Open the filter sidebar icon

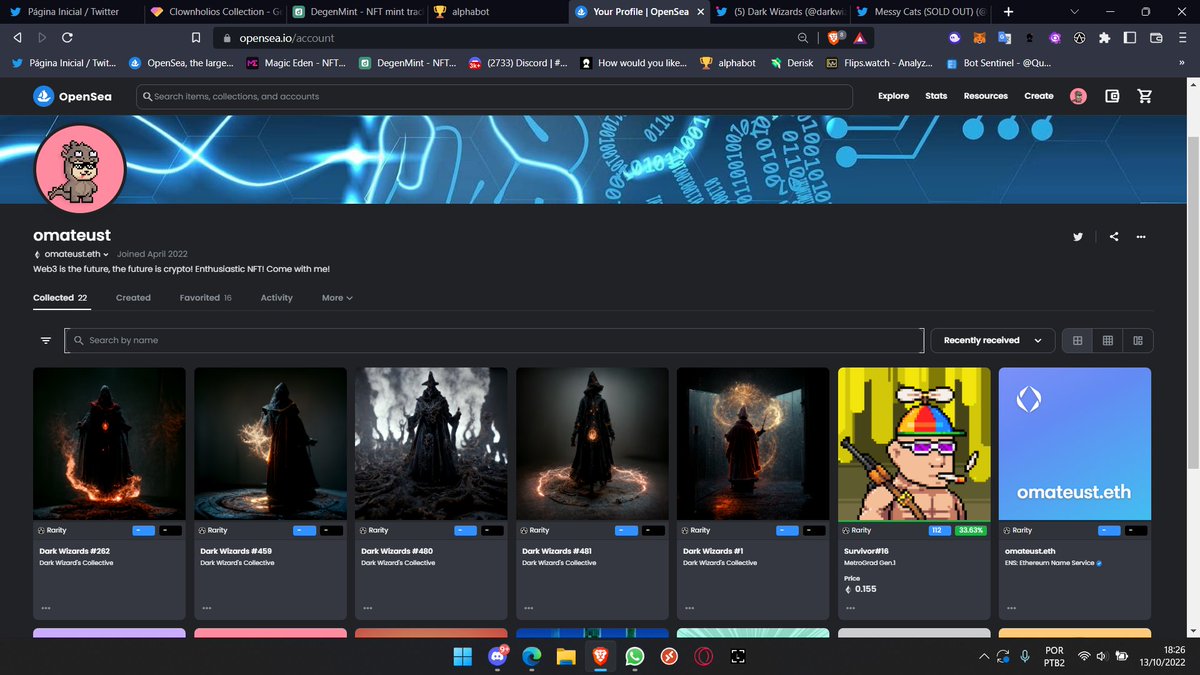(x=46, y=341)
